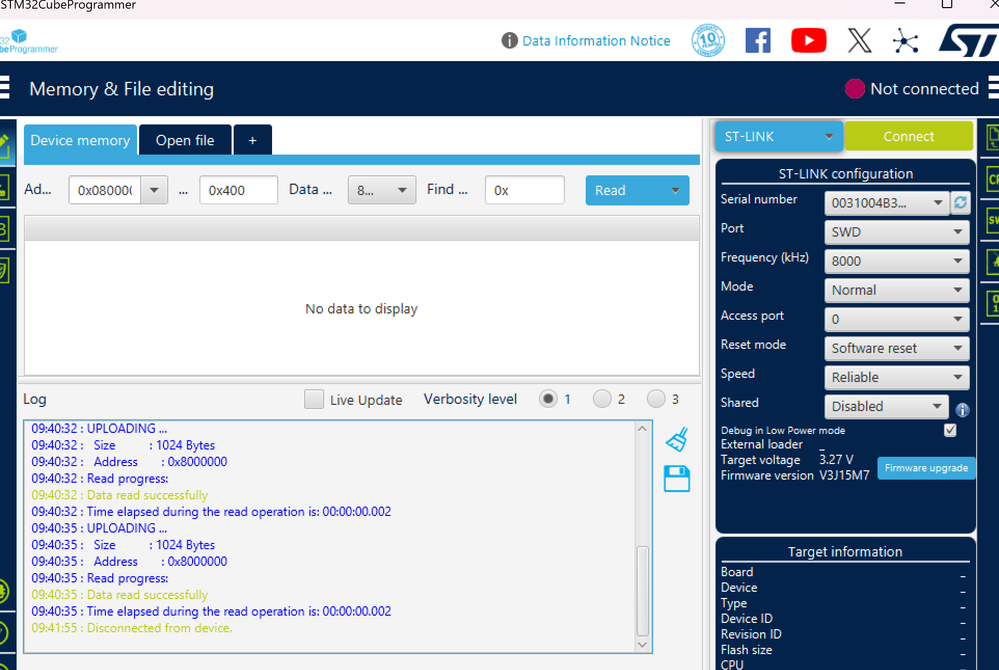Open the ST-LINK interface dropdown
This screenshot has height=670, width=999.
[779, 136]
